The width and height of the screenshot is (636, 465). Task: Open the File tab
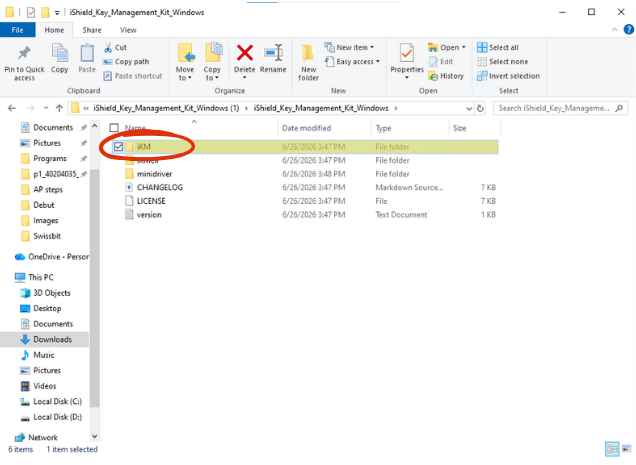point(17,30)
